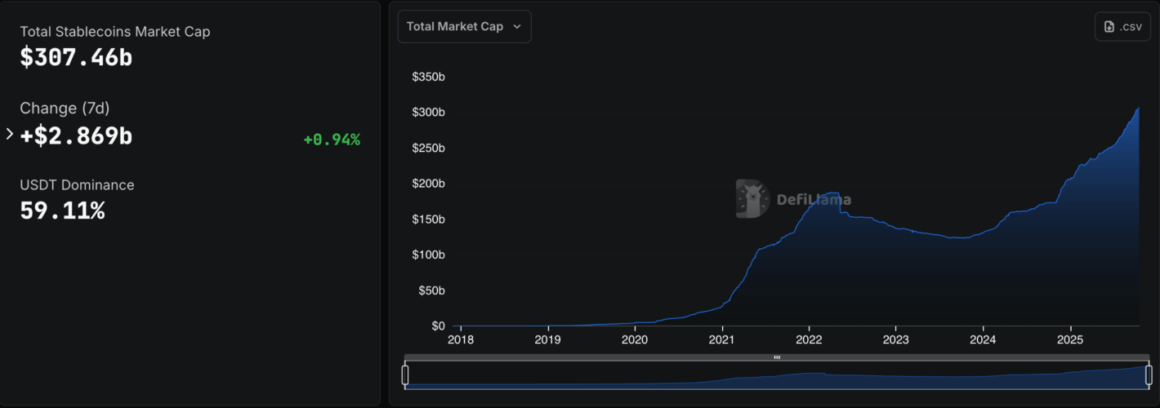The width and height of the screenshot is (1160, 408).
Task: Select the $307.46b market cap value
Action: pyautogui.click(x=76, y=58)
